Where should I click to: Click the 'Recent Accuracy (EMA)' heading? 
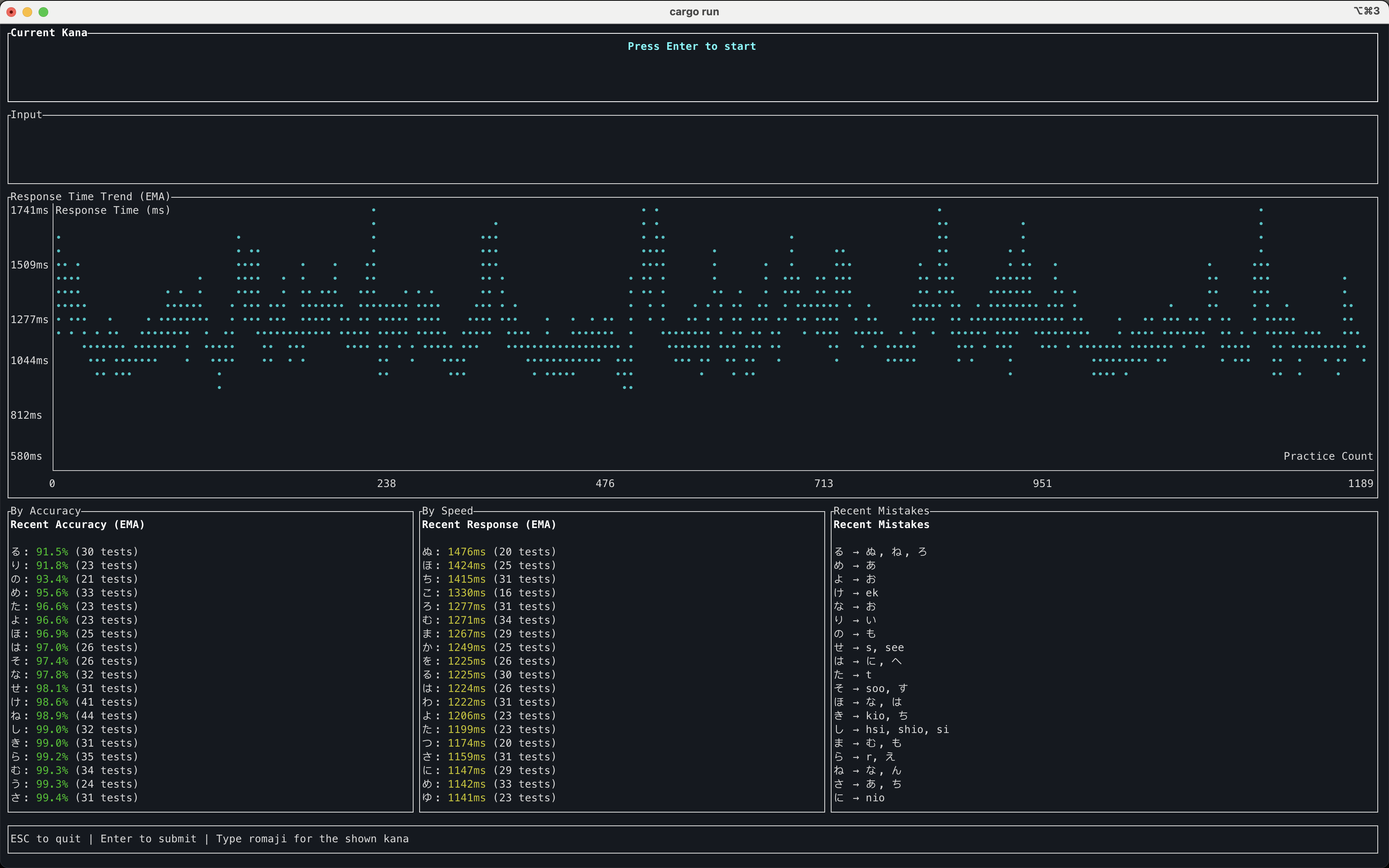(78, 525)
